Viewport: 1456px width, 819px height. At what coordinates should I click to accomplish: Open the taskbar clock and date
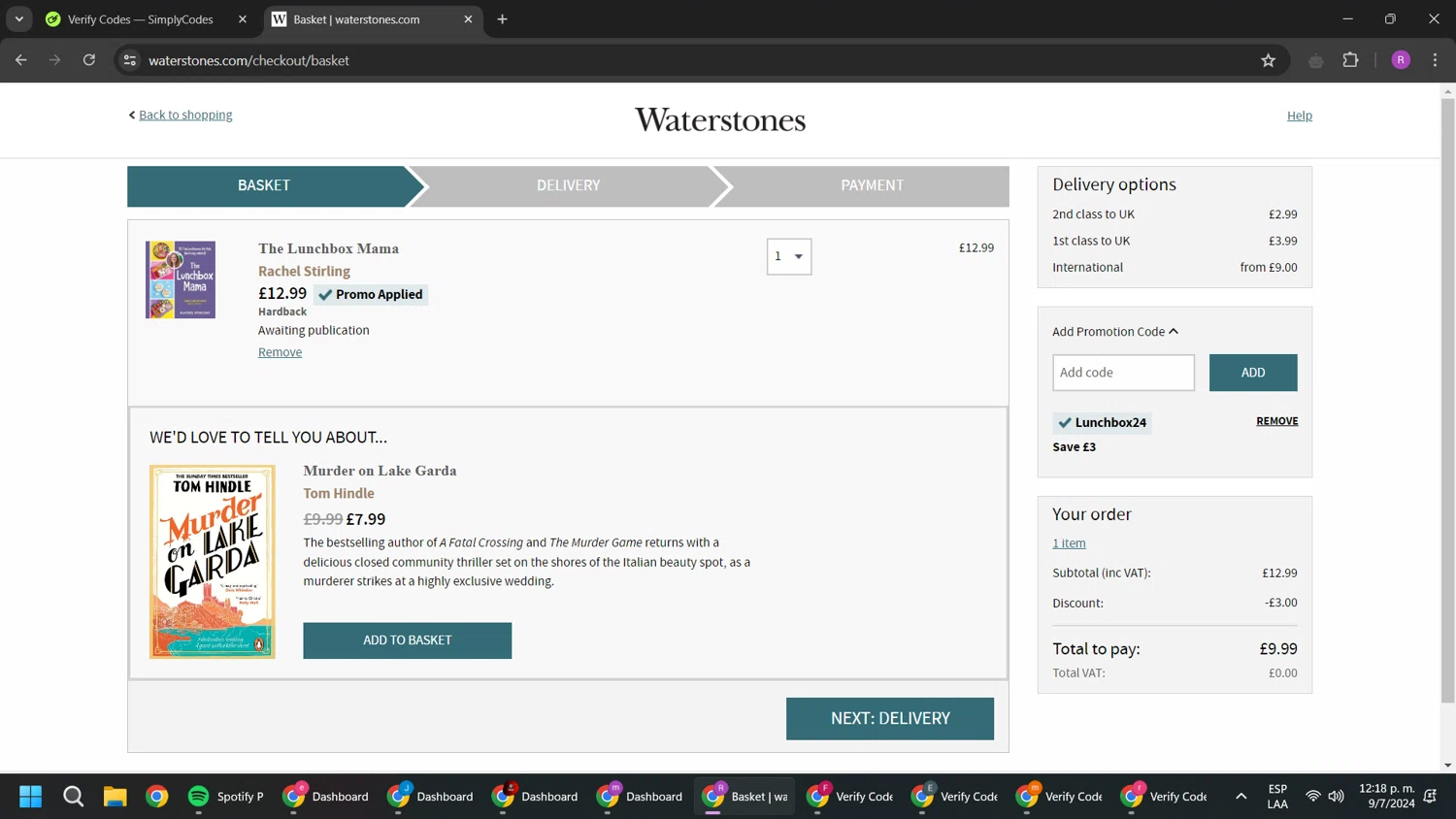1386,797
